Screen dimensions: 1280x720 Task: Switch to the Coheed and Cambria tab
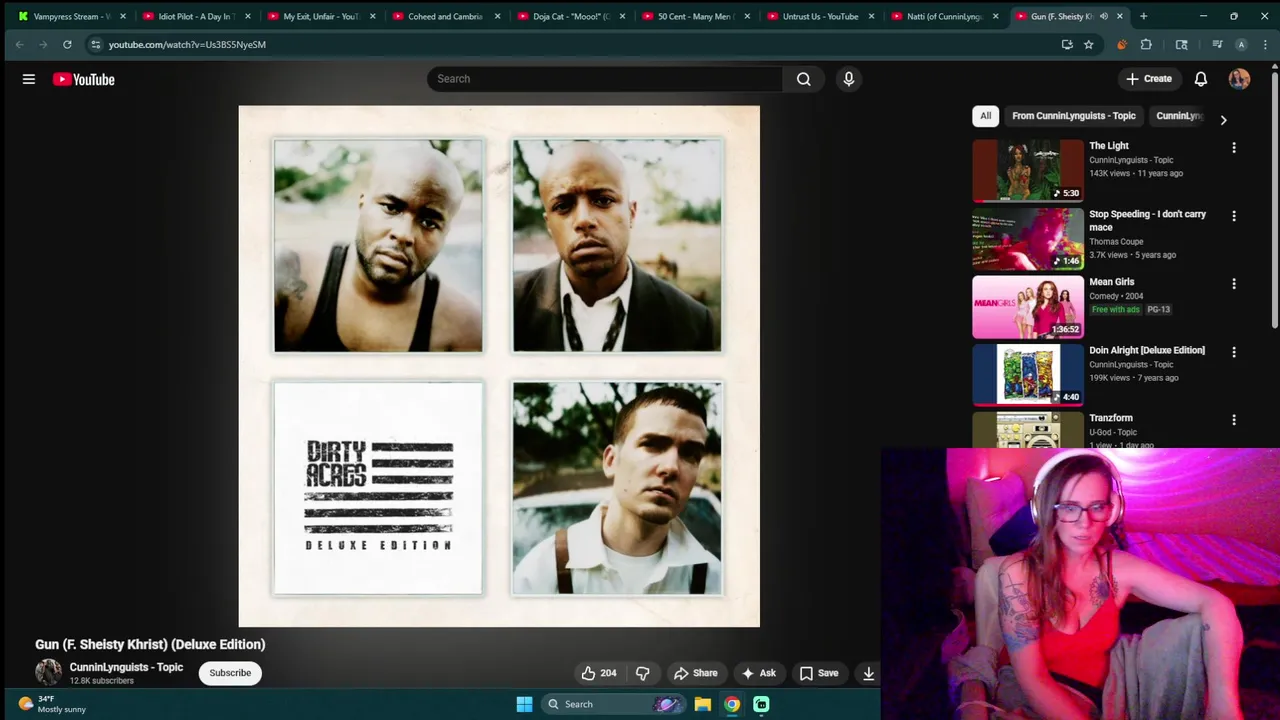click(446, 16)
